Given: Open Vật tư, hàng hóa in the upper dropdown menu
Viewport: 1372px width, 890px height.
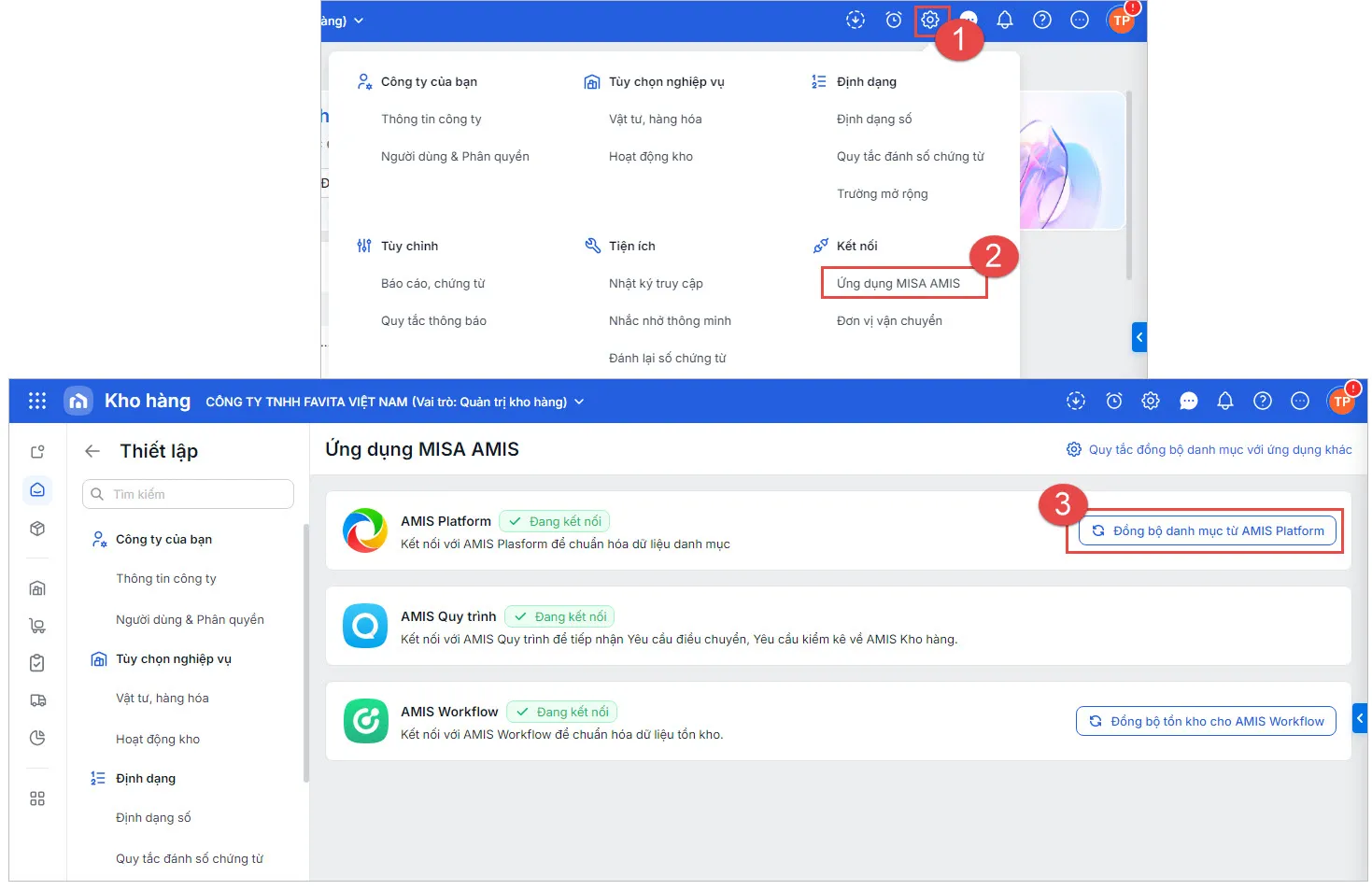Looking at the screenshot, I should (x=656, y=119).
